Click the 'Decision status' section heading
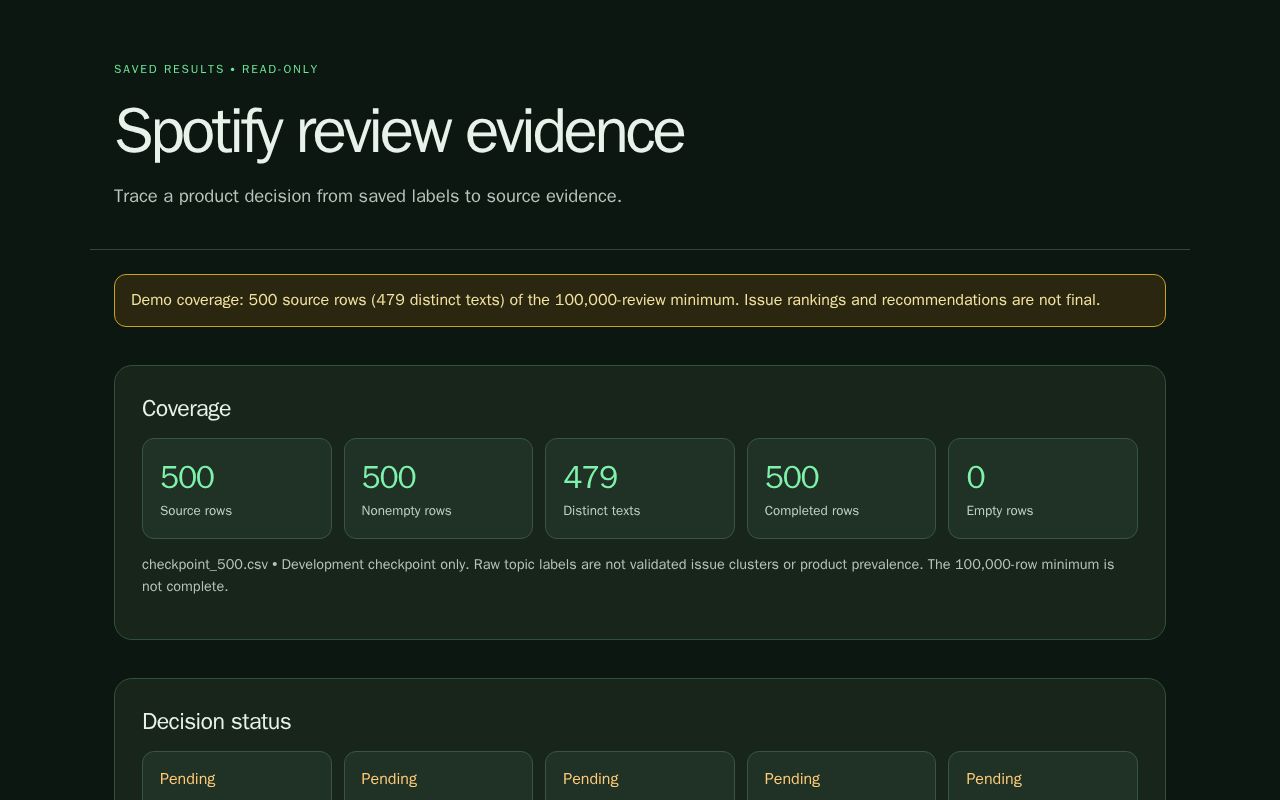This screenshot has width=1280, height=800. tap(216, 721)
